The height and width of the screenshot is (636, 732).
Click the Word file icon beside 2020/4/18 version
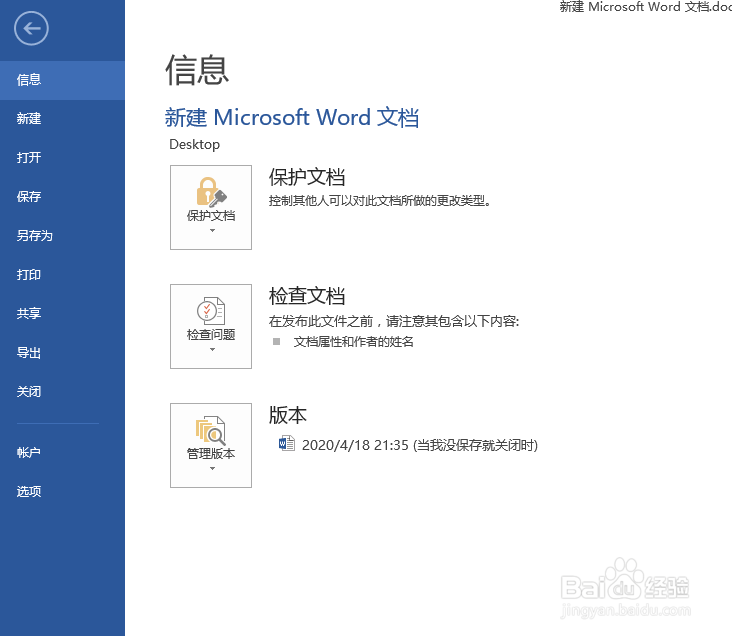(x=287, y=443)
